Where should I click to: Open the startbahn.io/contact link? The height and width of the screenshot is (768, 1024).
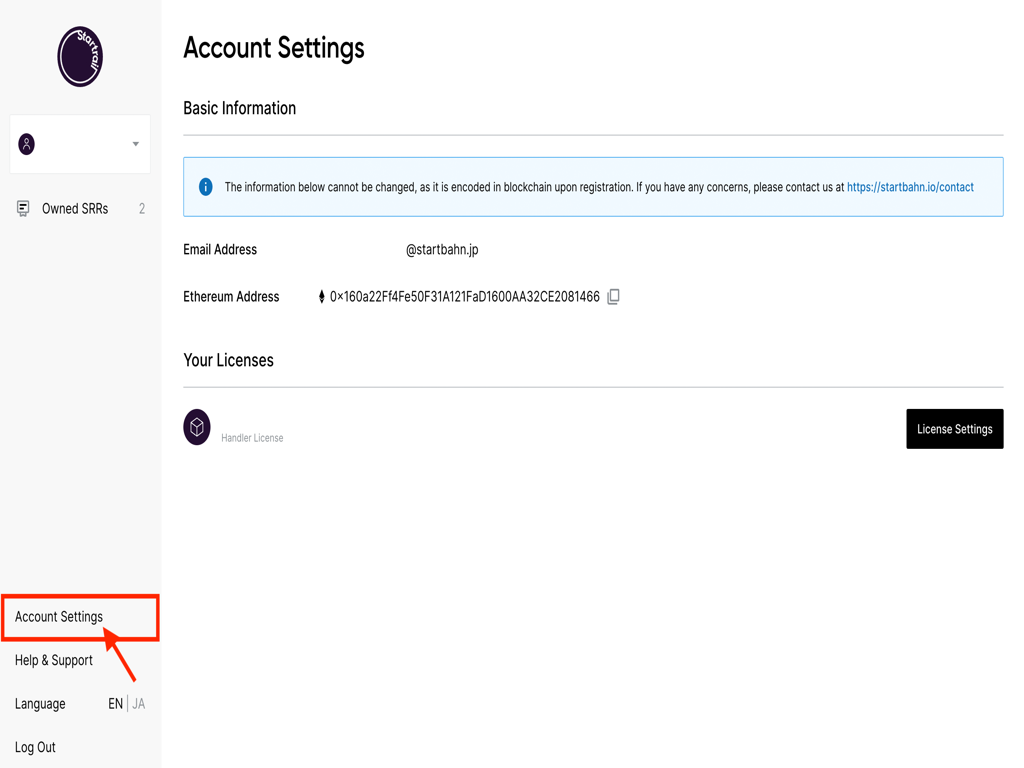pos(909,187)
